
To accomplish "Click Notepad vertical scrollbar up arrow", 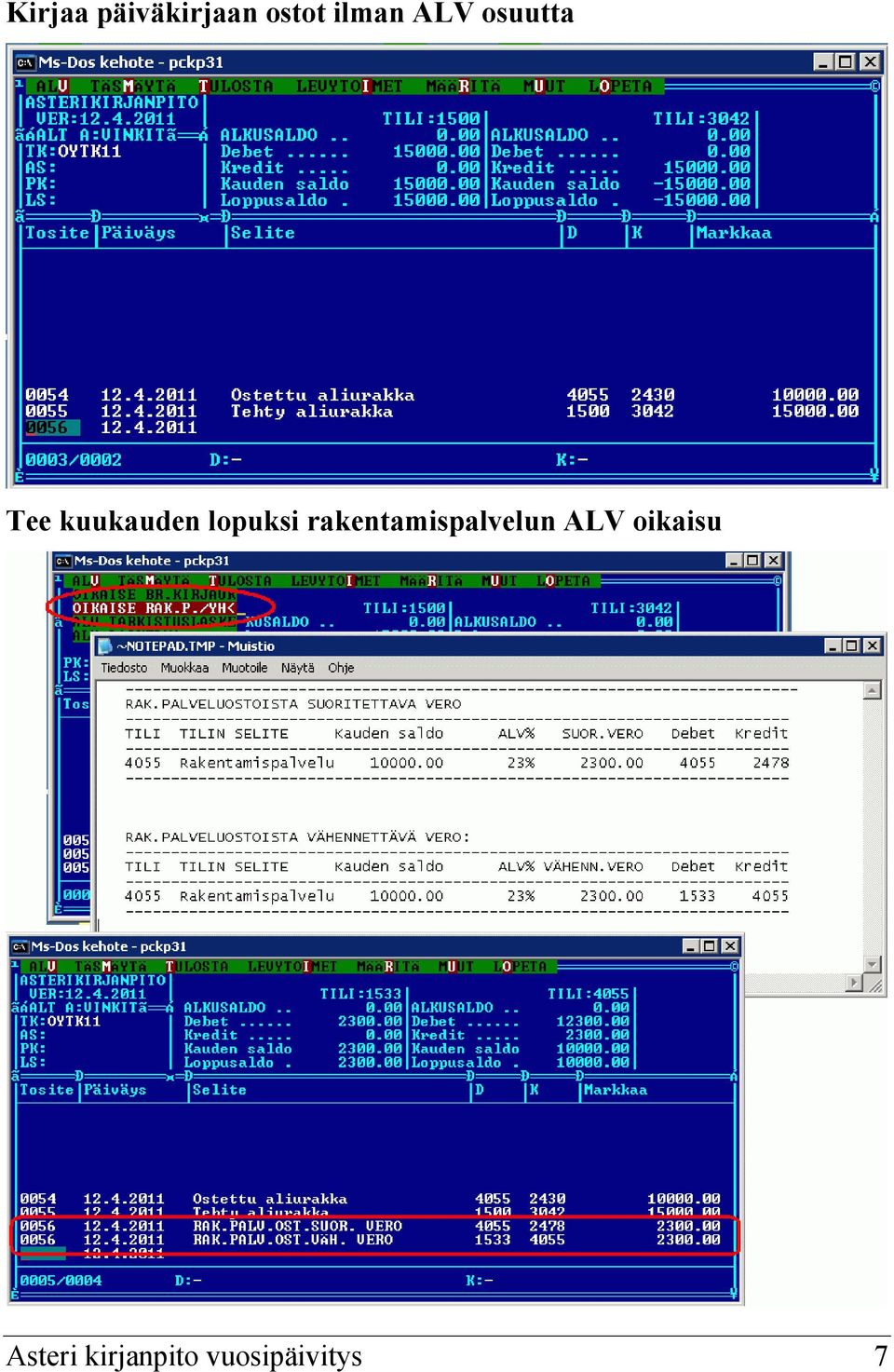I will (x=873, y=690).
